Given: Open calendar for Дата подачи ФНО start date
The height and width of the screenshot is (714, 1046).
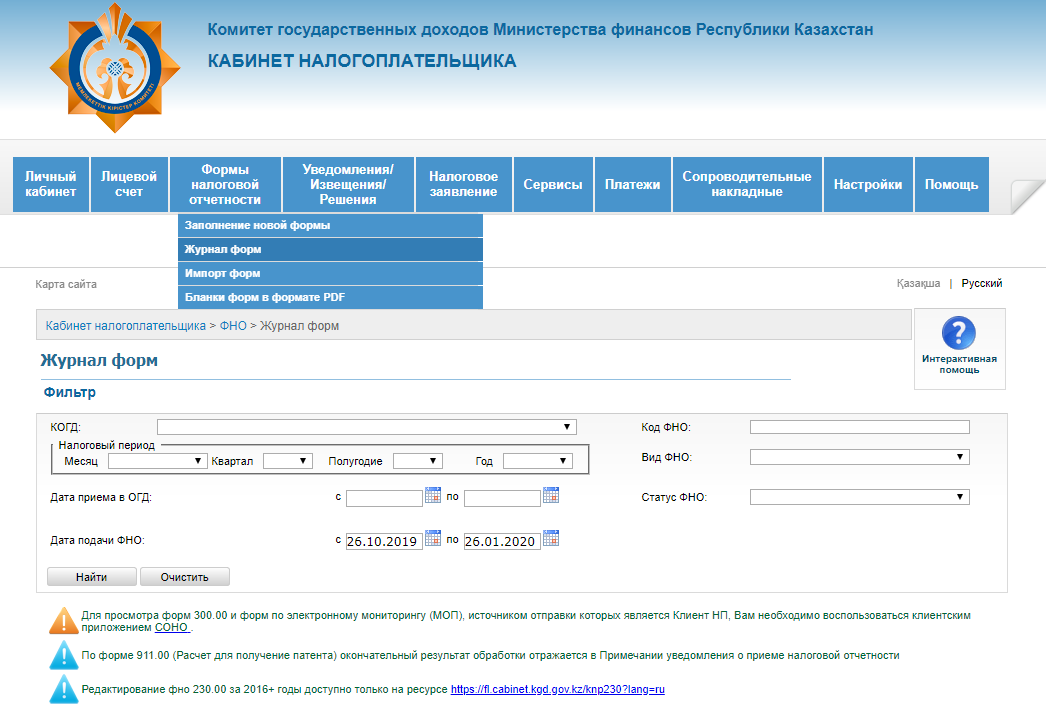Looking at the screenshot, I should click(433, 539).
